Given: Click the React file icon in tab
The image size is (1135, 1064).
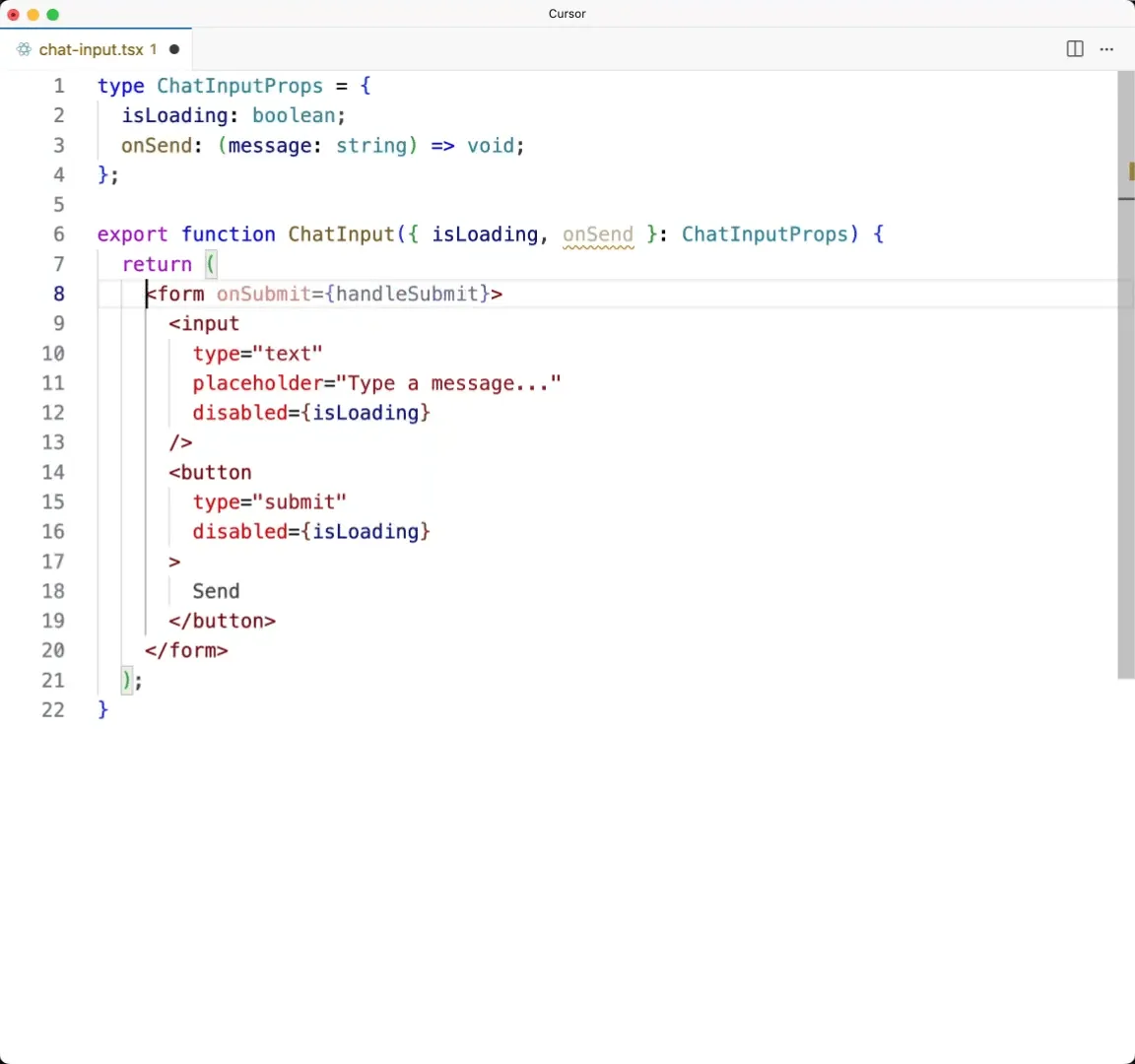Looking at the screenshot, I should point(24,49).
